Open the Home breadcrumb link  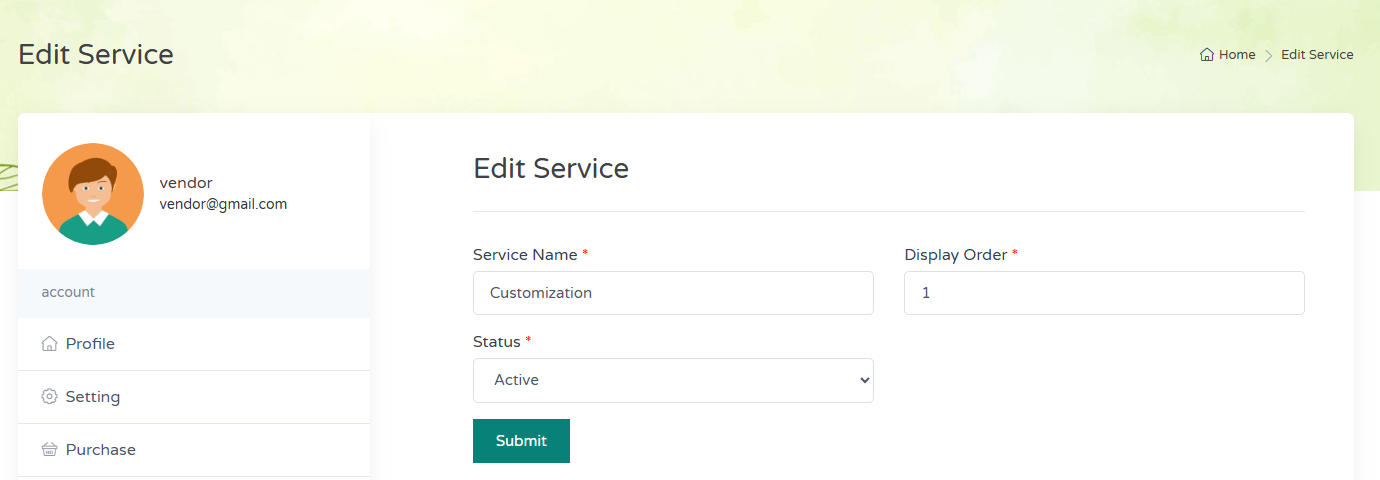pos(1237,55)
